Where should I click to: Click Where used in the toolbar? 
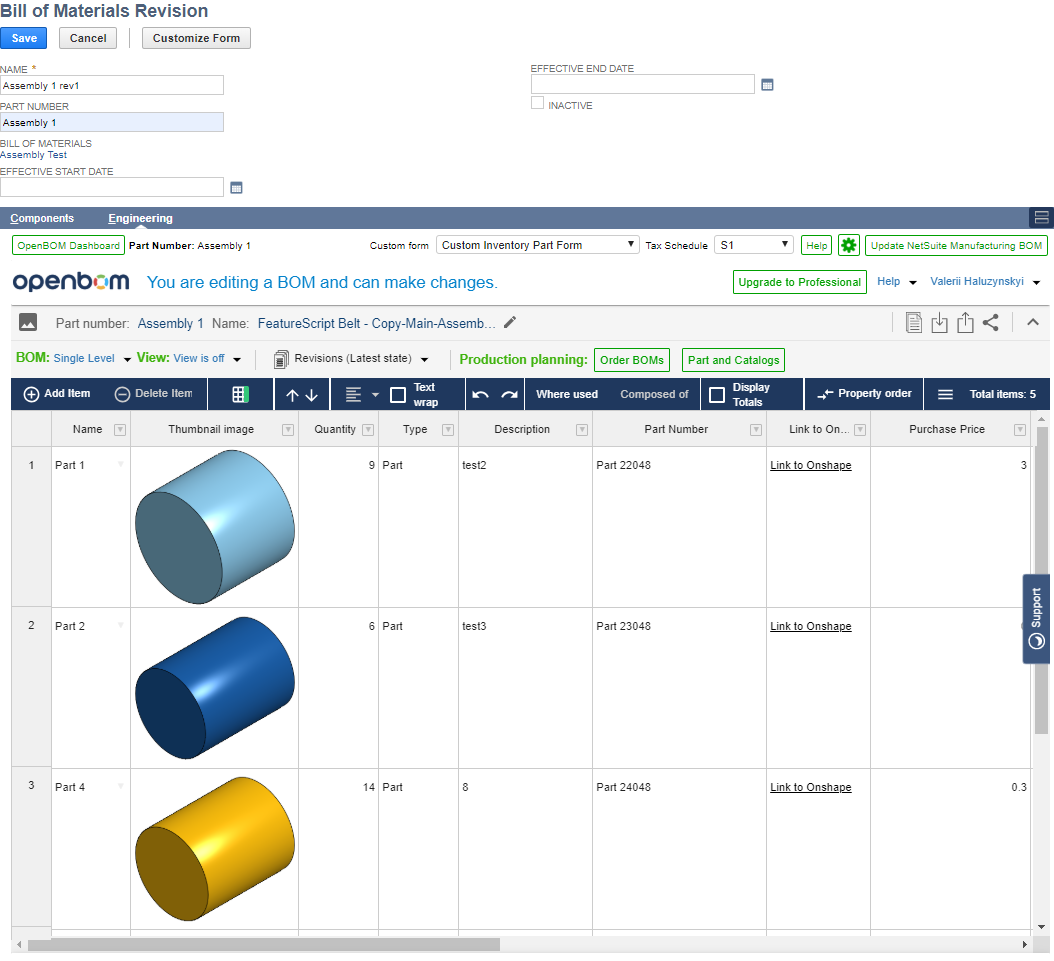[567, 394]
